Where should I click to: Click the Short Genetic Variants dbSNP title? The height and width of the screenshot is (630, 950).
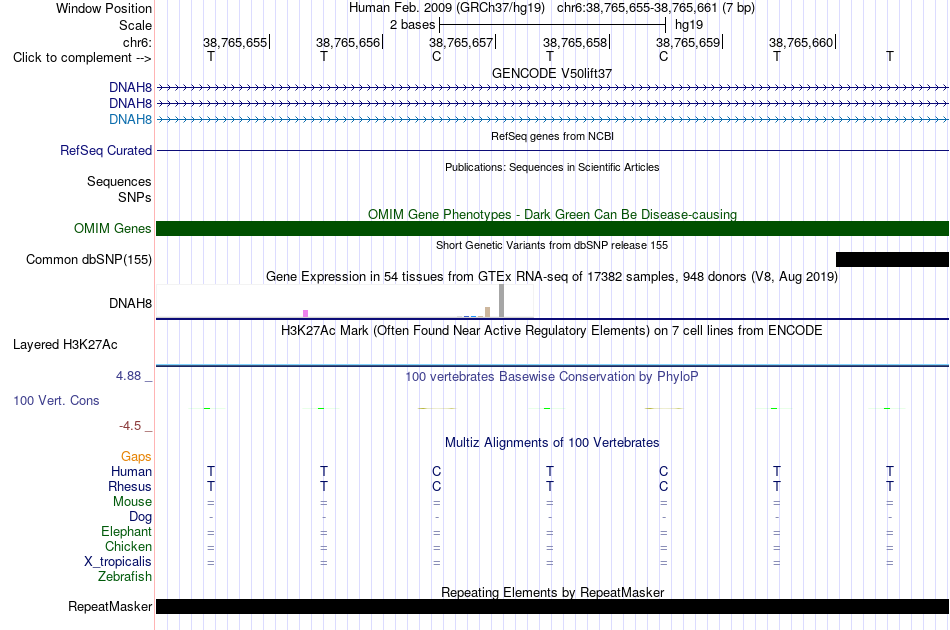point(552,245)
